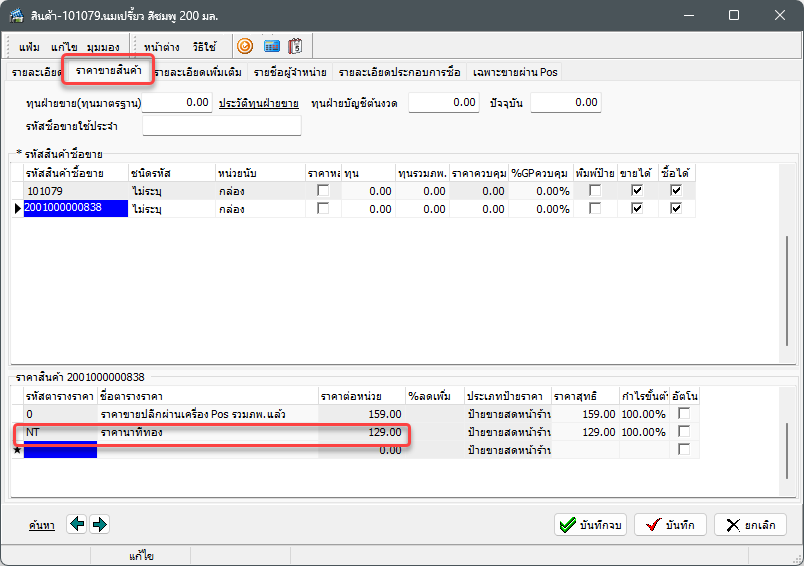Click the clipboard notes toolbar icon
Image resolution: width=804 pixels, height=566 pixels.
coord(296,46)
